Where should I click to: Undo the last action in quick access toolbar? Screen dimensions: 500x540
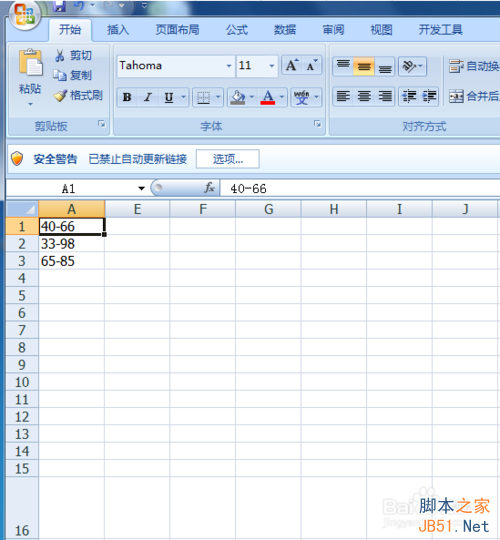78,6
